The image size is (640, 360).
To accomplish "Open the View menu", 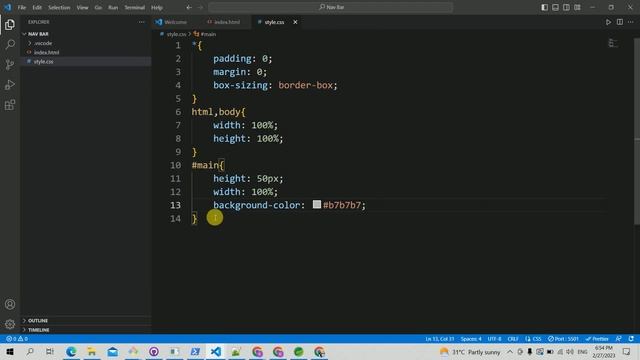I will click(82, 7).
